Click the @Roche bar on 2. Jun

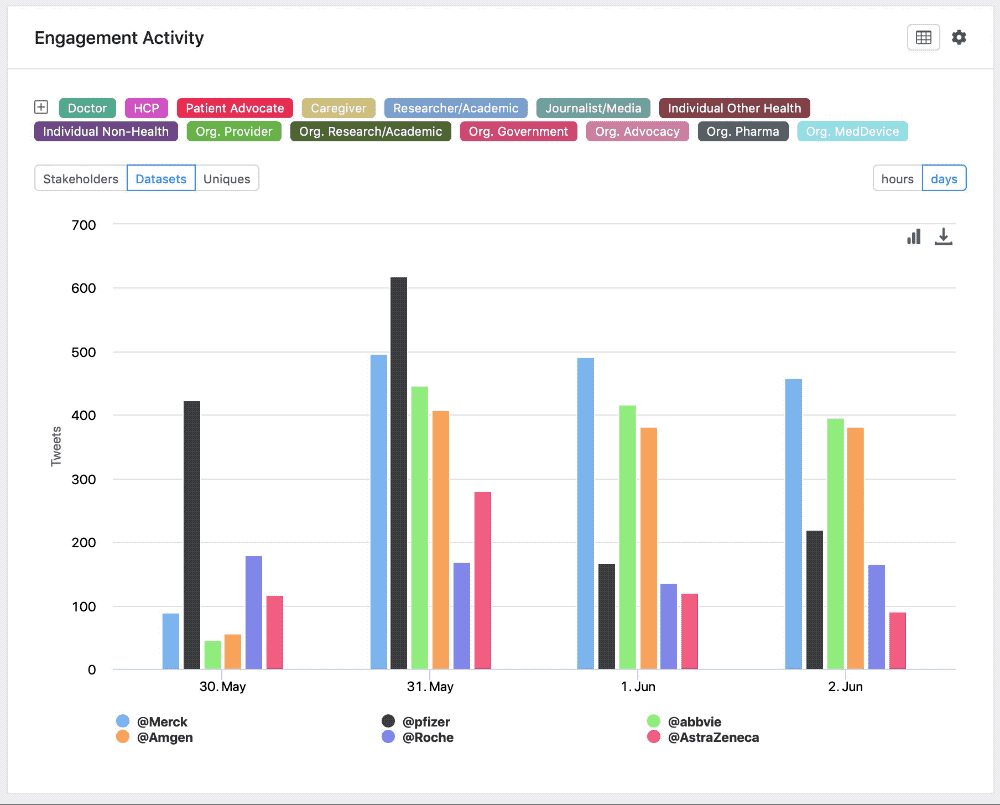pos(876,617)
